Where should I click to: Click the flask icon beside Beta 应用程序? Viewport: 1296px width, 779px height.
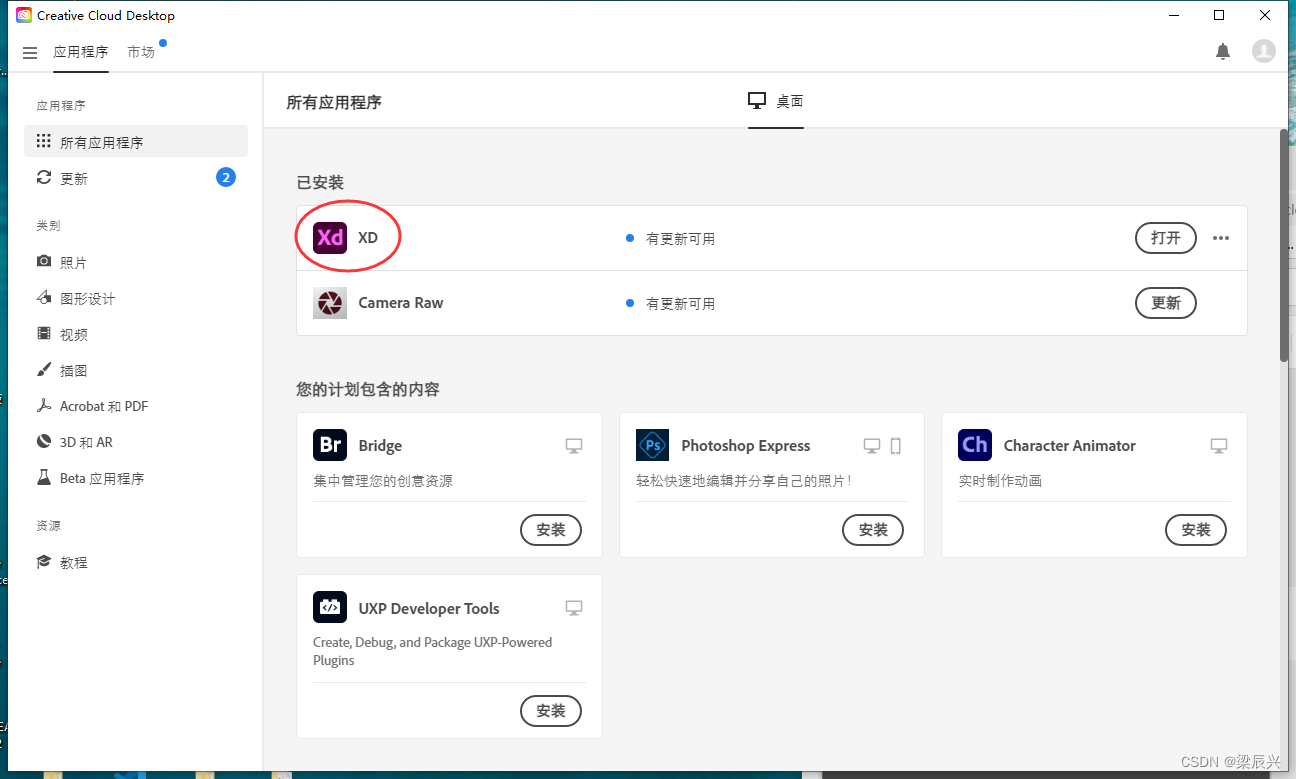coord(44,477)
